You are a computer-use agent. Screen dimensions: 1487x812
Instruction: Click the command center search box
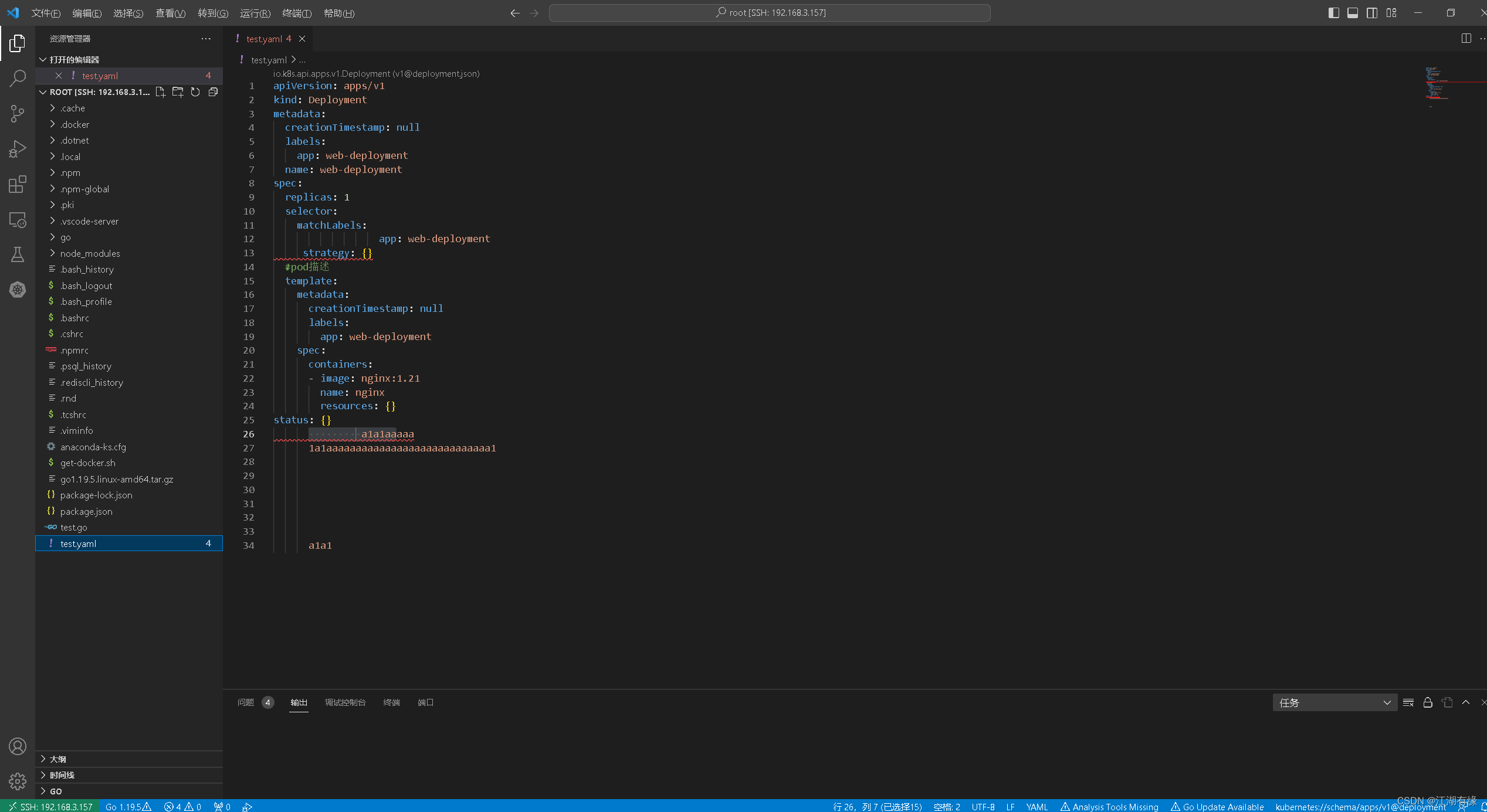[x=770, y=13]
